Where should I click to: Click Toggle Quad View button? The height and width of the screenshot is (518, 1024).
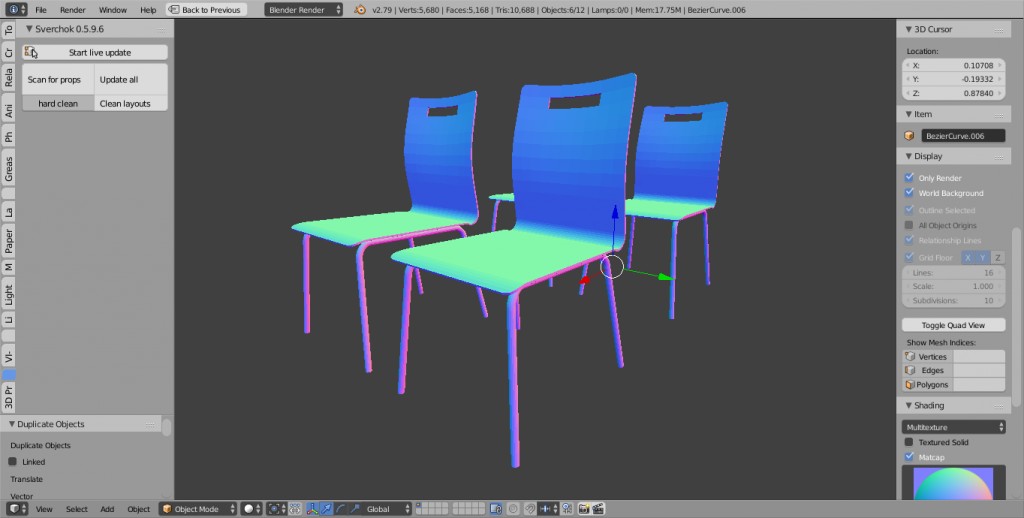tap(953, 325)
